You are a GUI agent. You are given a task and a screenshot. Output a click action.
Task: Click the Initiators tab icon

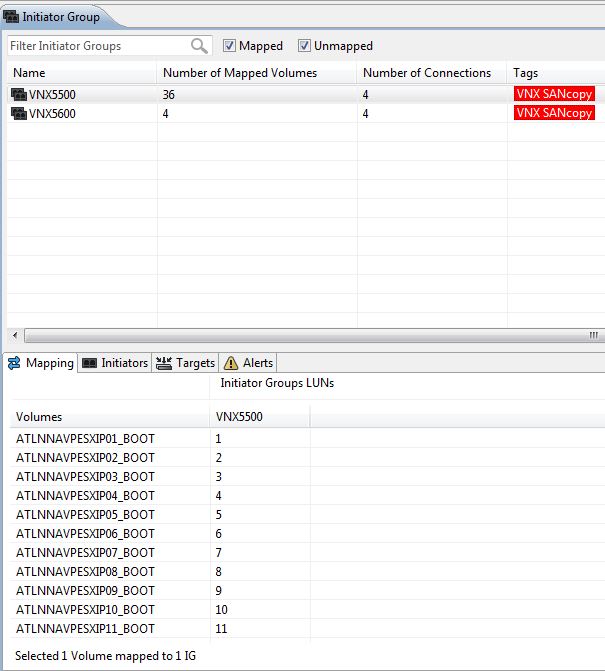[89, 363]
